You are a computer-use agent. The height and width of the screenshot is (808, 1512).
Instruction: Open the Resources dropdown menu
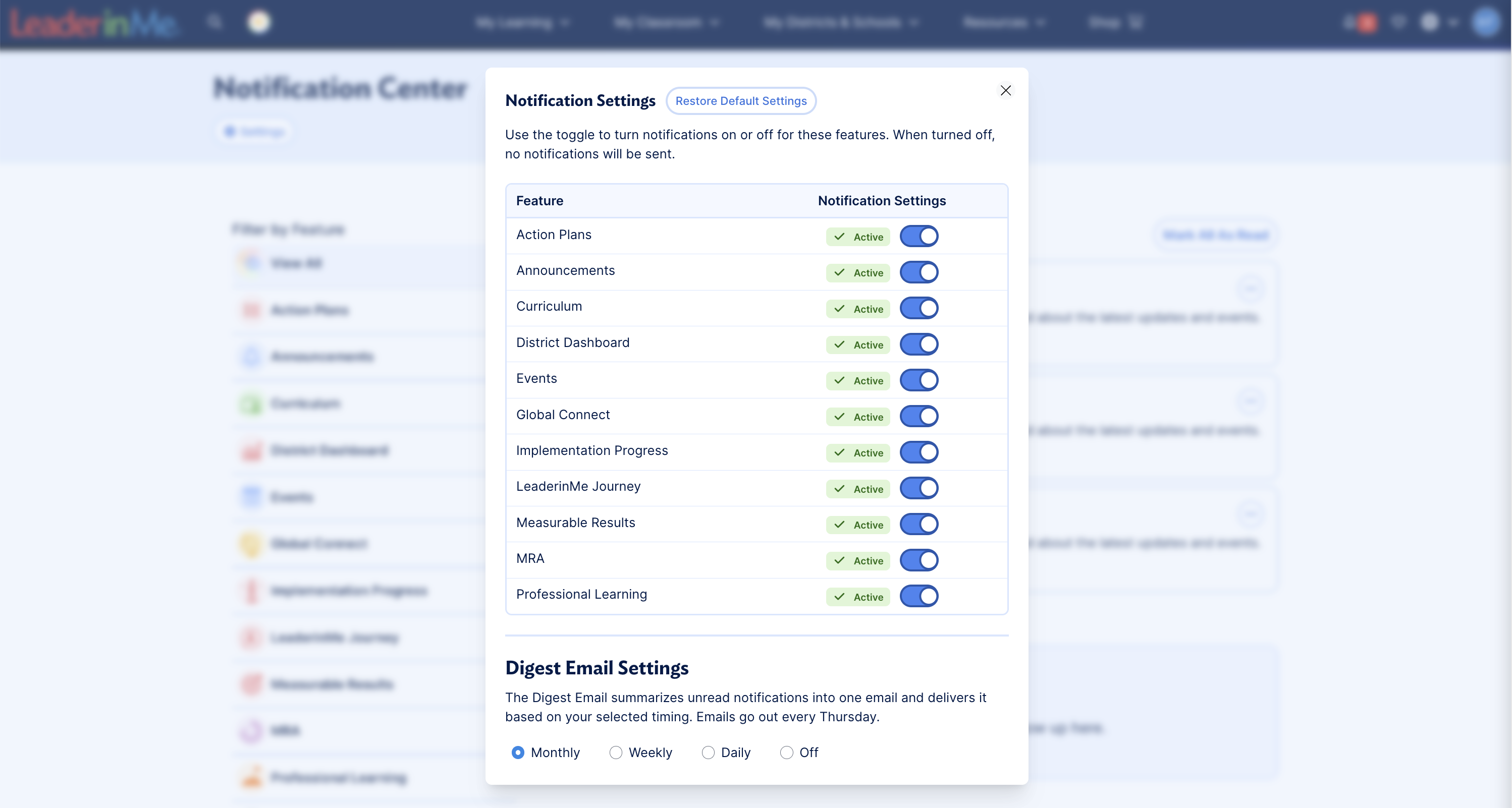pyautogui.click(x=1004, y=23)
